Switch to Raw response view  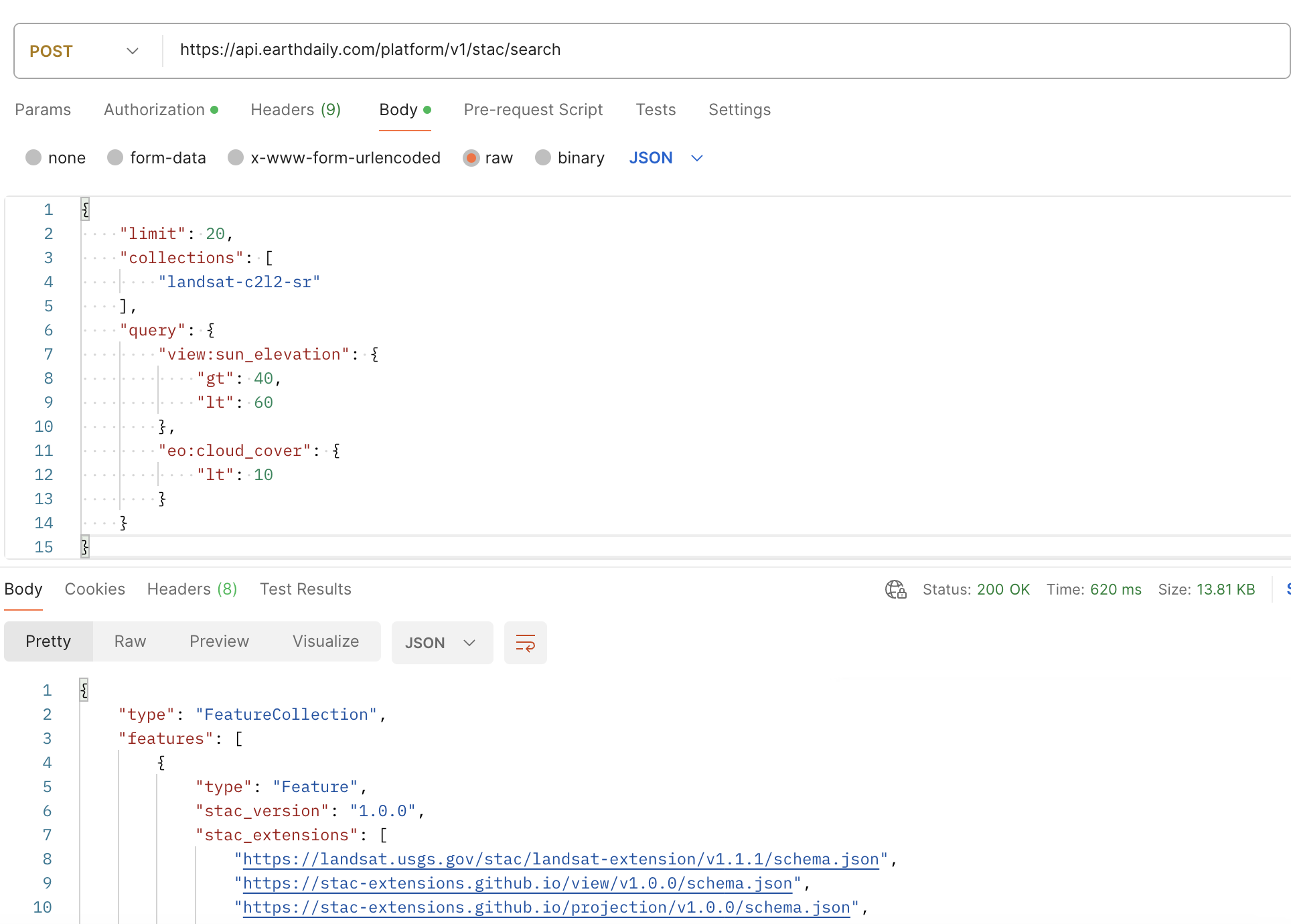(130, 641)
